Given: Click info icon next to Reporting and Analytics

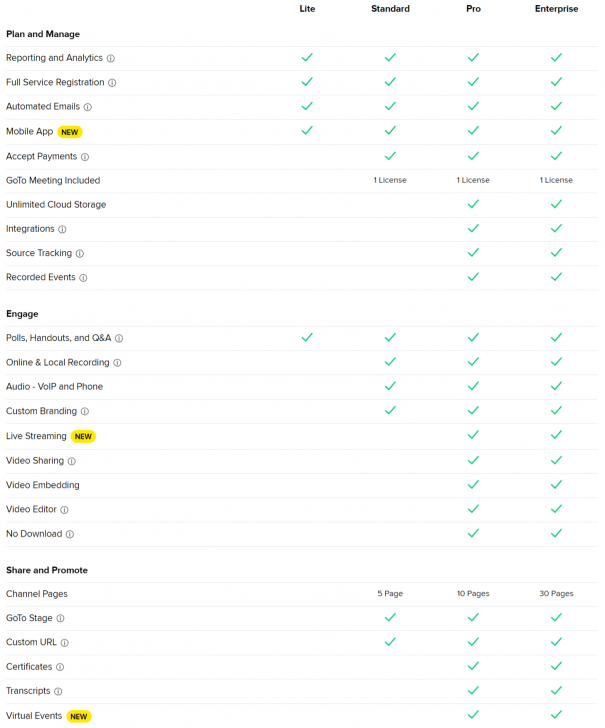Looking at the screenshot, I should [111, 58].
